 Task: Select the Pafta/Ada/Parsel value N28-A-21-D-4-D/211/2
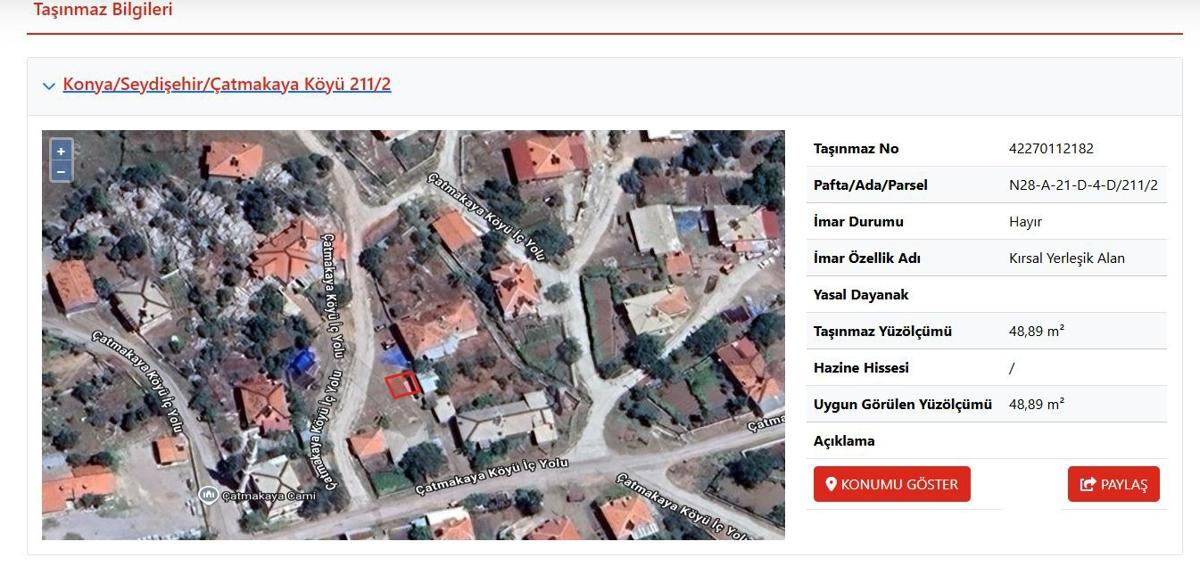pyautogui.click(x=1083, y=185)
